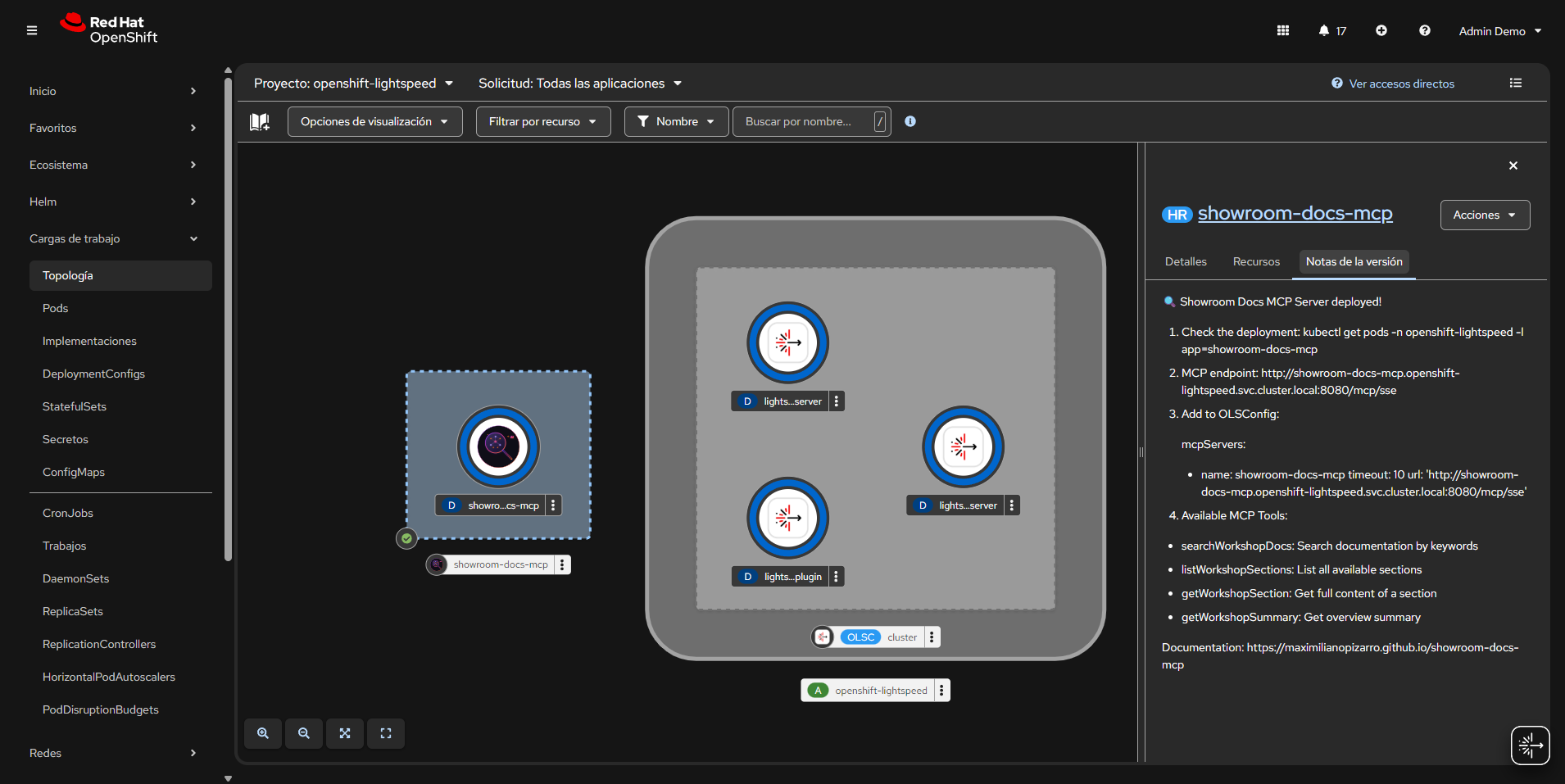Switch topology to list view icon
The image size is (1565, 784).
pyautogui.click(x=1516, y=83)
